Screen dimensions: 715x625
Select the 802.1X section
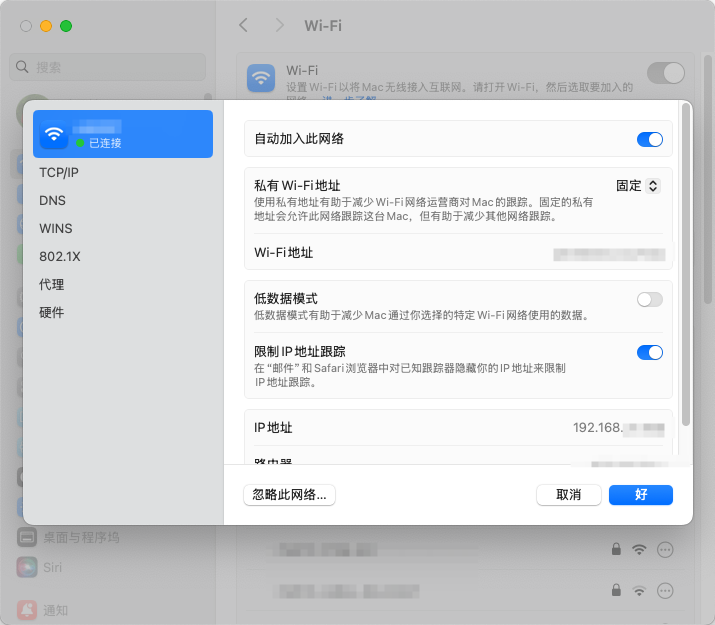[x=60, y=257]
